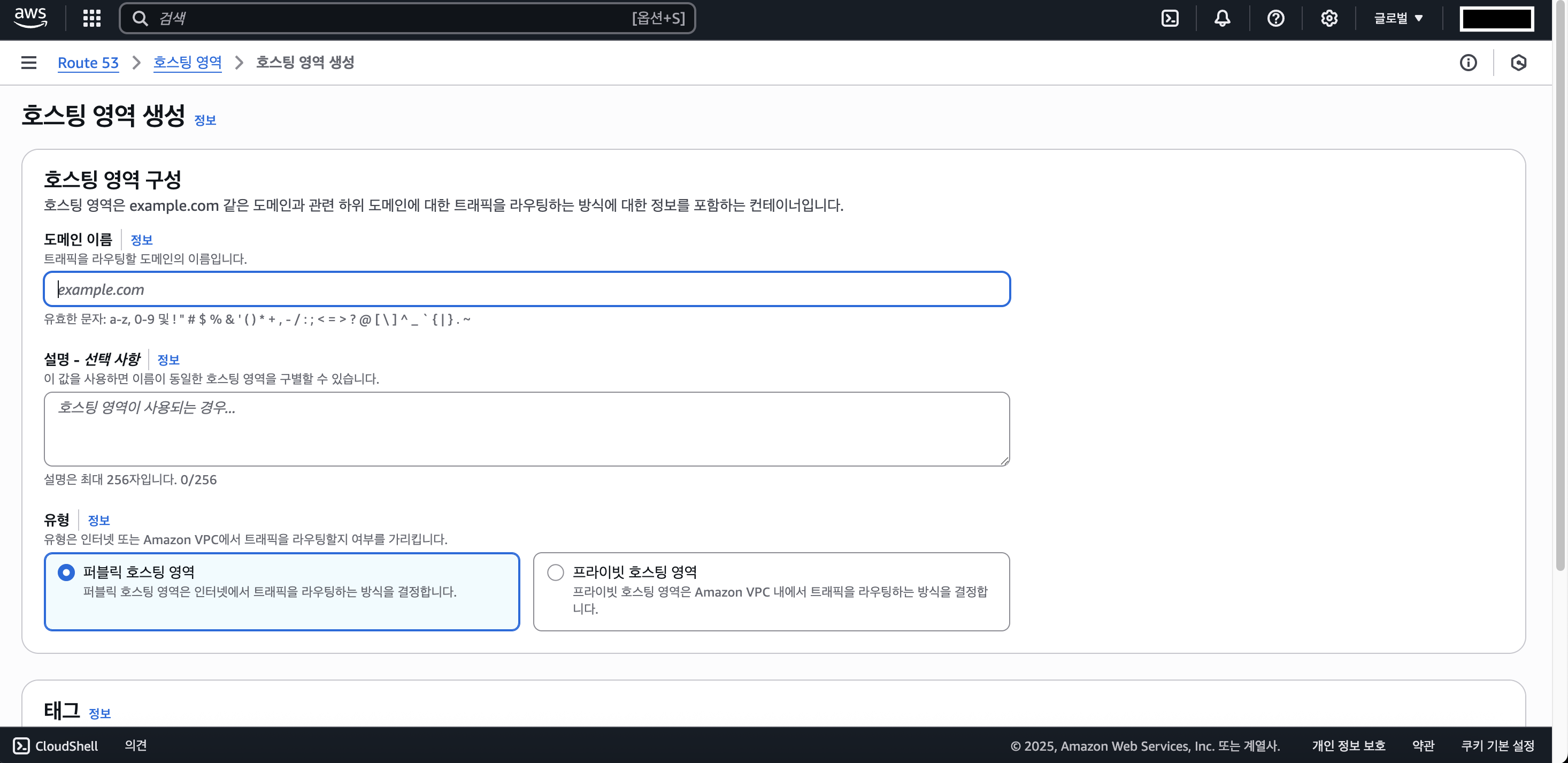Expand the 글로벌 region dropdown
This screenshot has width=1568, height=763.
(x=1398, y=18)
